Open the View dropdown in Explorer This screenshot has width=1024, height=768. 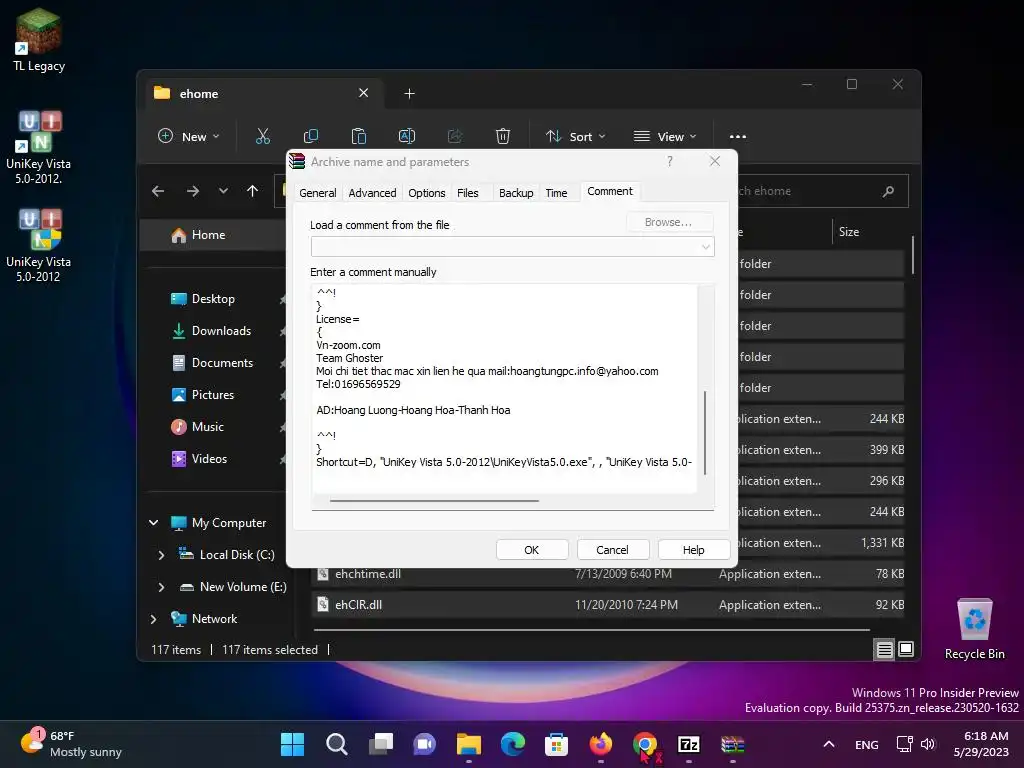pyautogui.click(x=665, y=136)
